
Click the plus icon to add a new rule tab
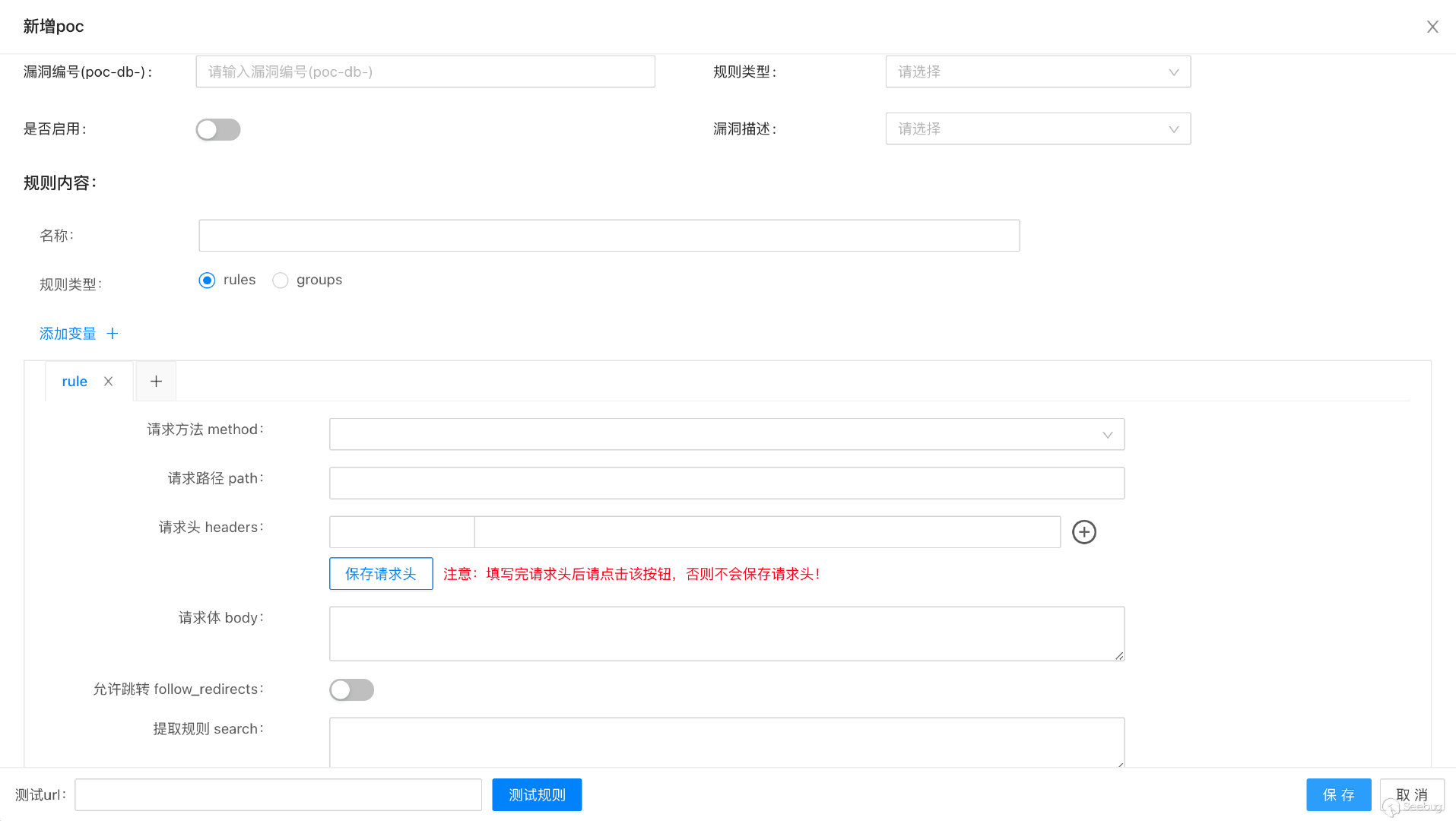tap(155, 381)
